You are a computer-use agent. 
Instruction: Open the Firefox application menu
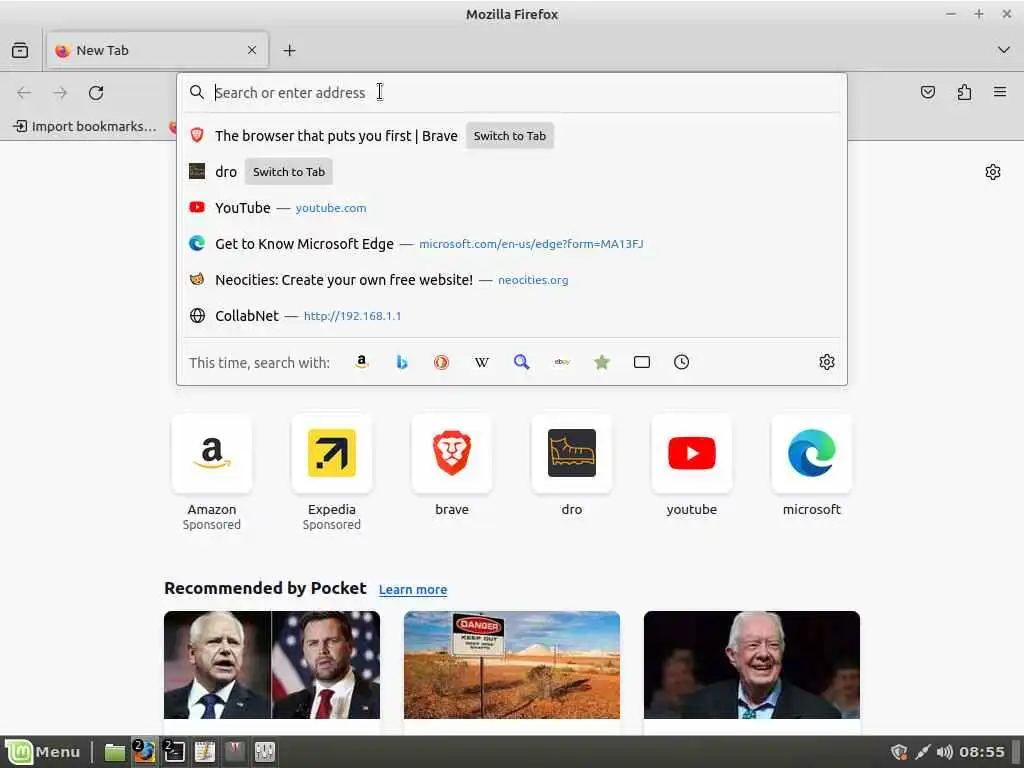click(1000, 92)
